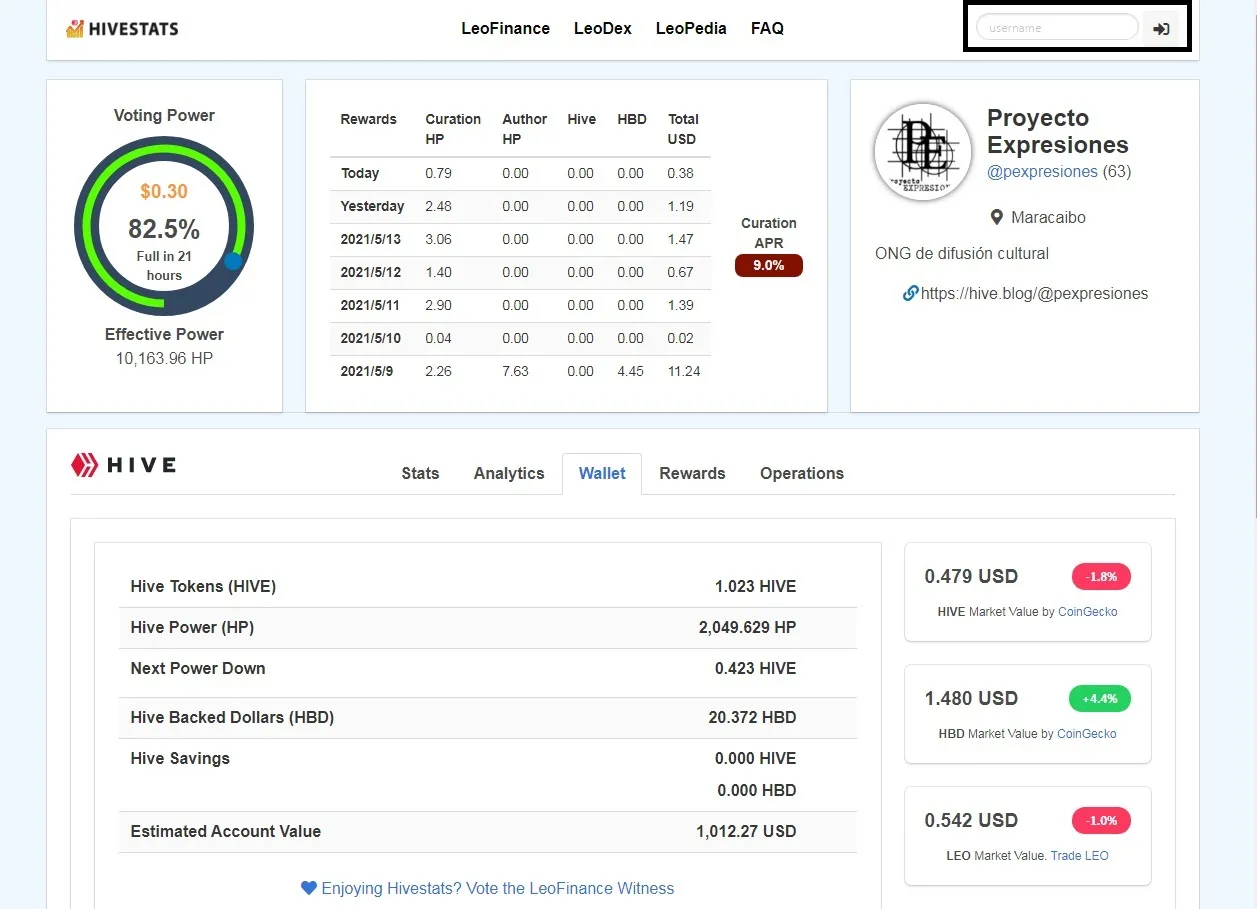Click the Today rewards row label

coord(360,173)
